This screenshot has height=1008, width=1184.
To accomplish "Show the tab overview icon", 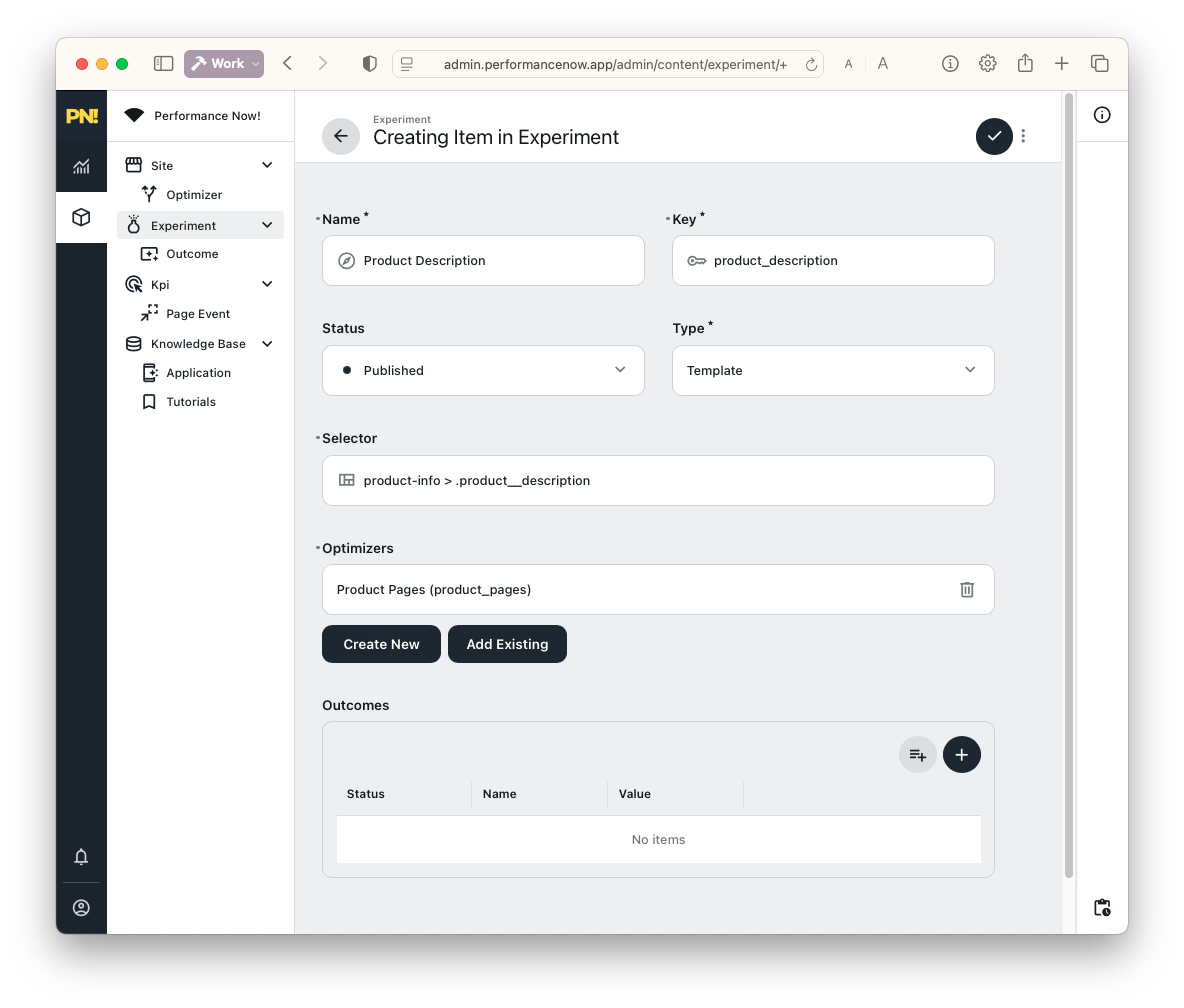I will 1099,64.
